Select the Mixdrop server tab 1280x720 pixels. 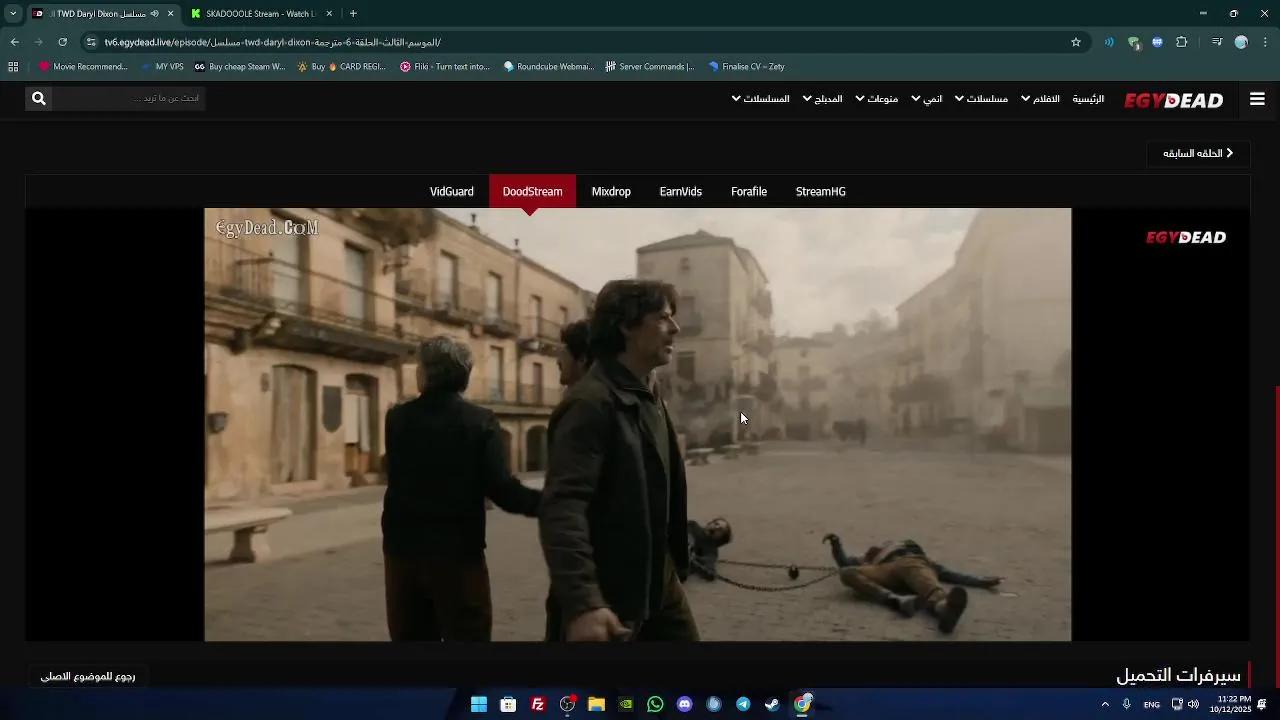tap(611, 192)
